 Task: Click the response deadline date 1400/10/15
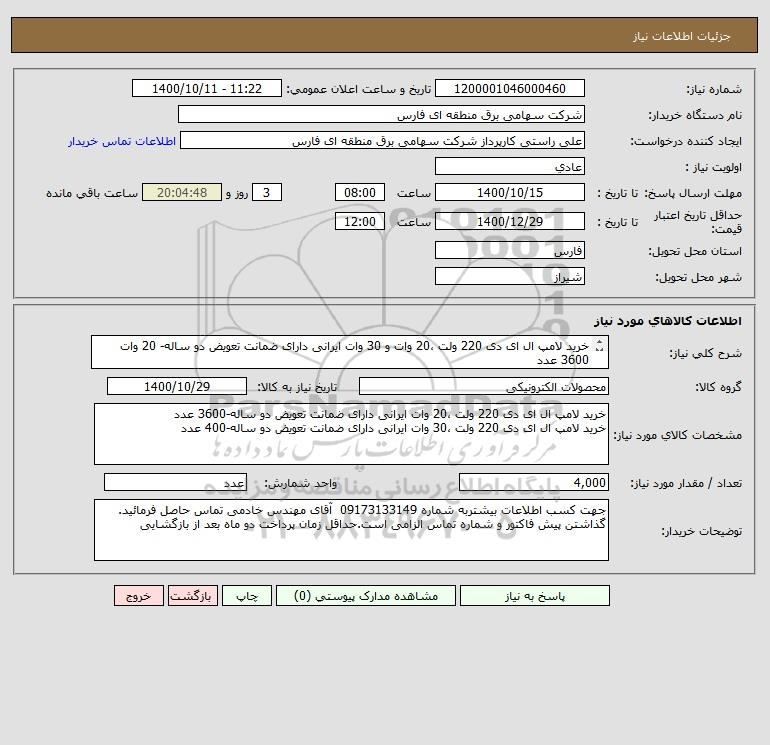coord(510,193)
